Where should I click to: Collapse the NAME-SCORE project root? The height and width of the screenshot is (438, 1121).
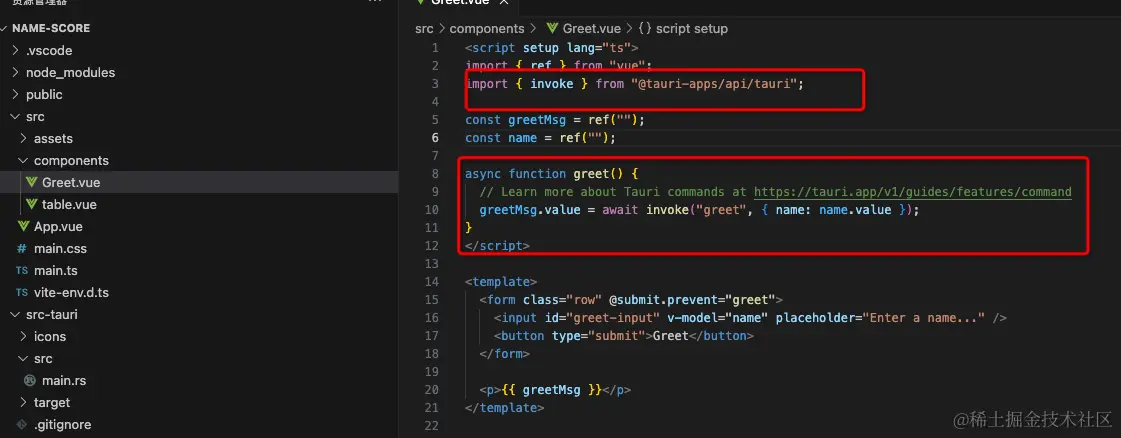(5, 29)
